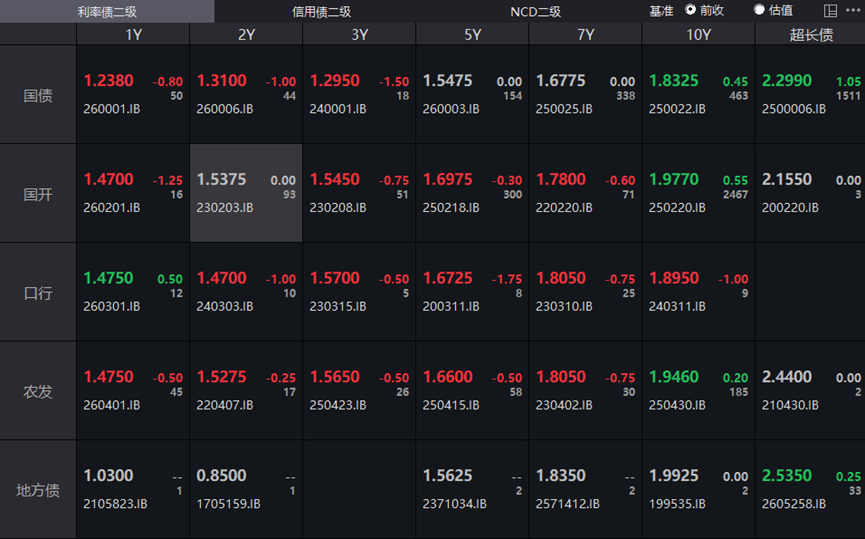
Task: Open bond 250218.IB quote cell
Action: click(x=472, y=194)
